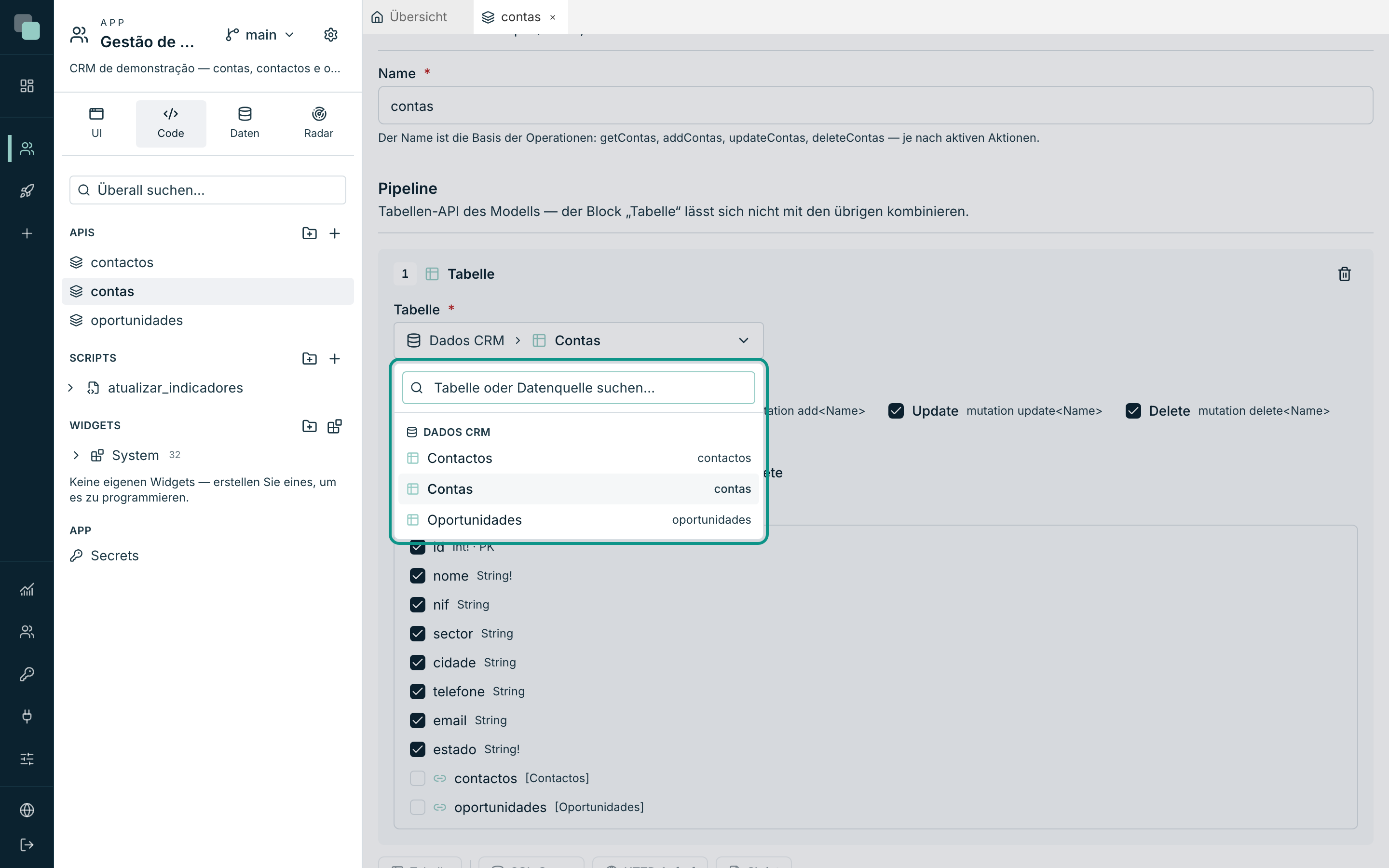Create new API with plus icon
This screenshot has width=1389, height=868.
pos(335,233)
